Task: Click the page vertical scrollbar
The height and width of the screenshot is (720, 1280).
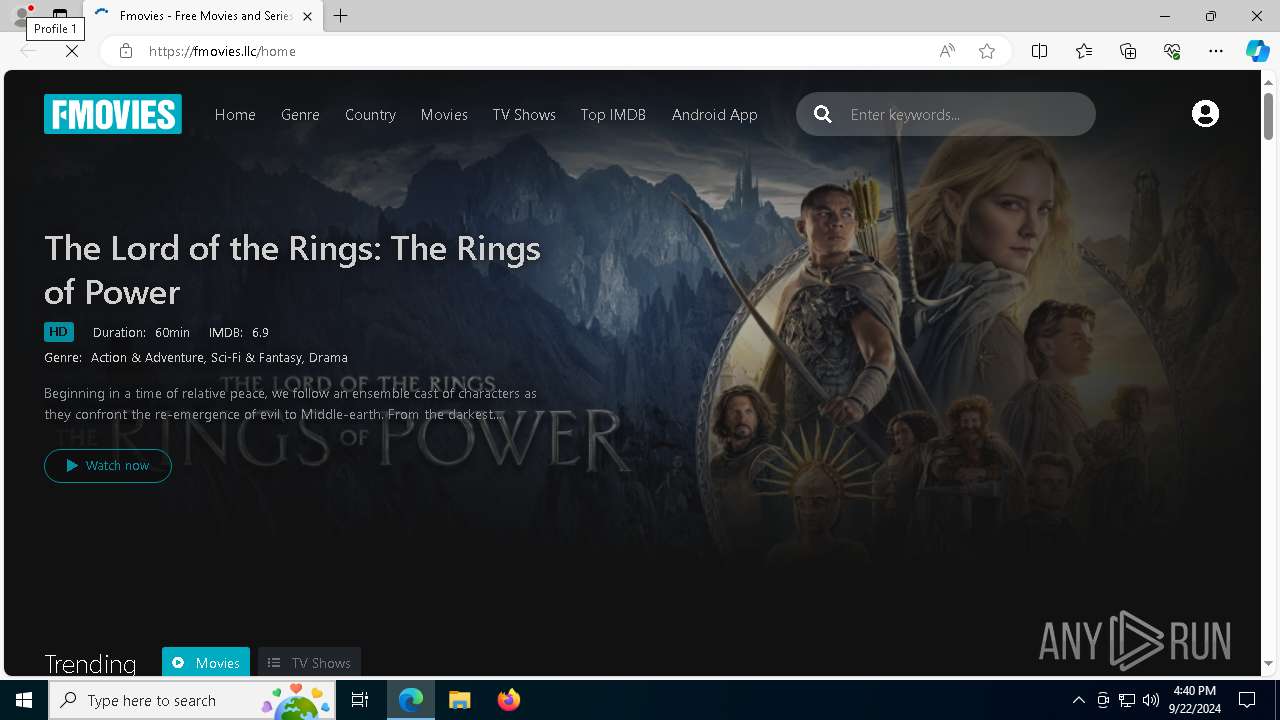Action: [1268, 116]
